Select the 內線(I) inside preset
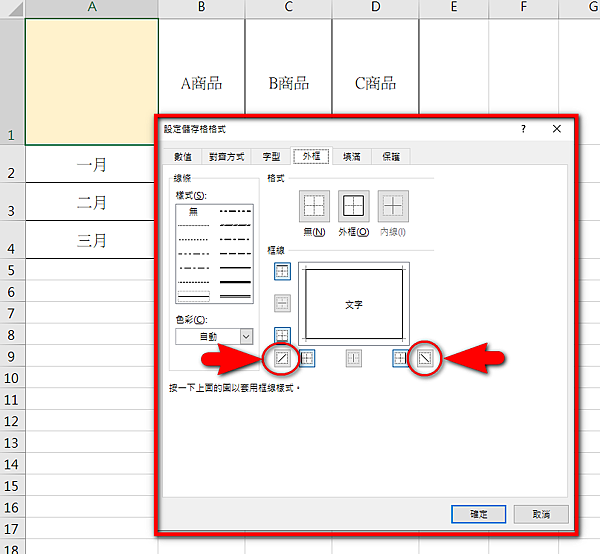 (393, 206)
